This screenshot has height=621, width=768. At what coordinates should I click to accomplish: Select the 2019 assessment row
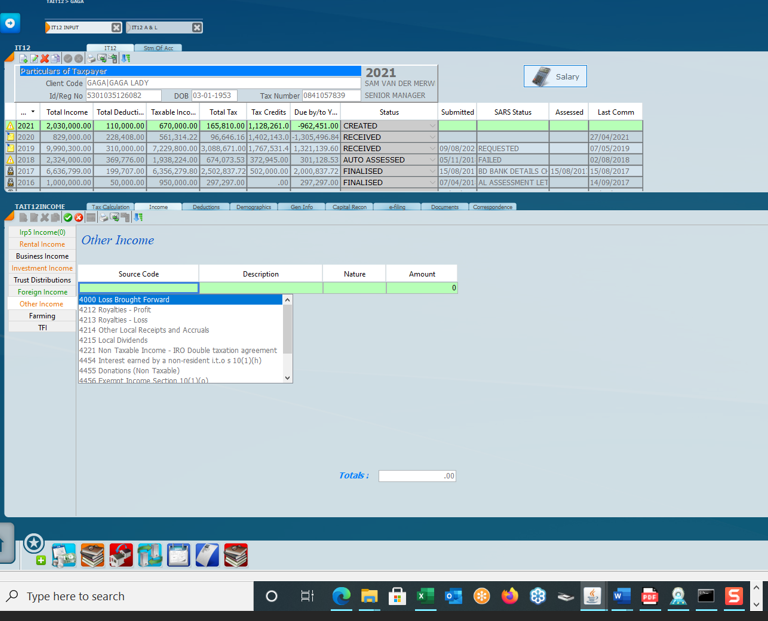(200, 149)
